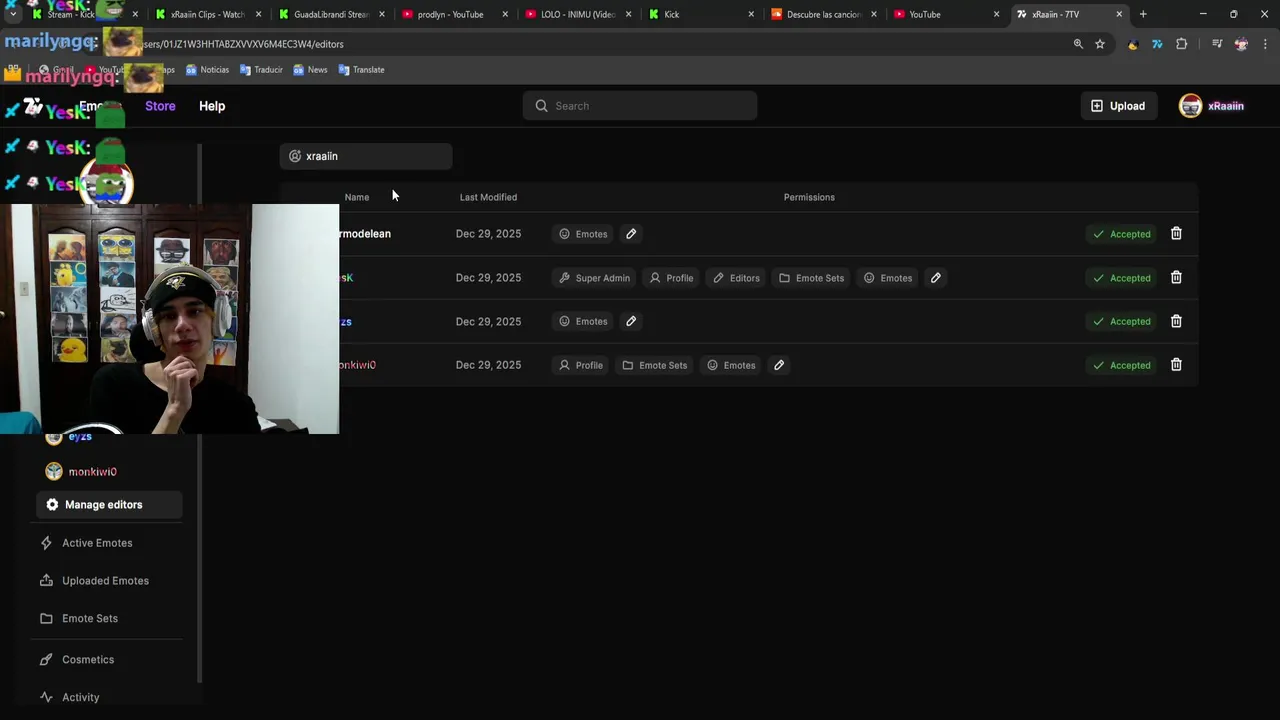The width and height of the screenshot is (1280, 720).
Task: Open Manage editors page
Action: click(109, 505)
